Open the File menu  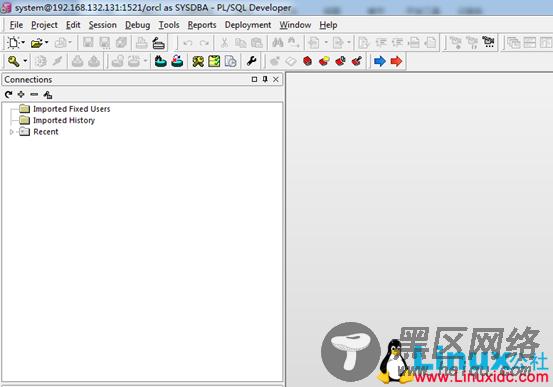tap(16, 25)
